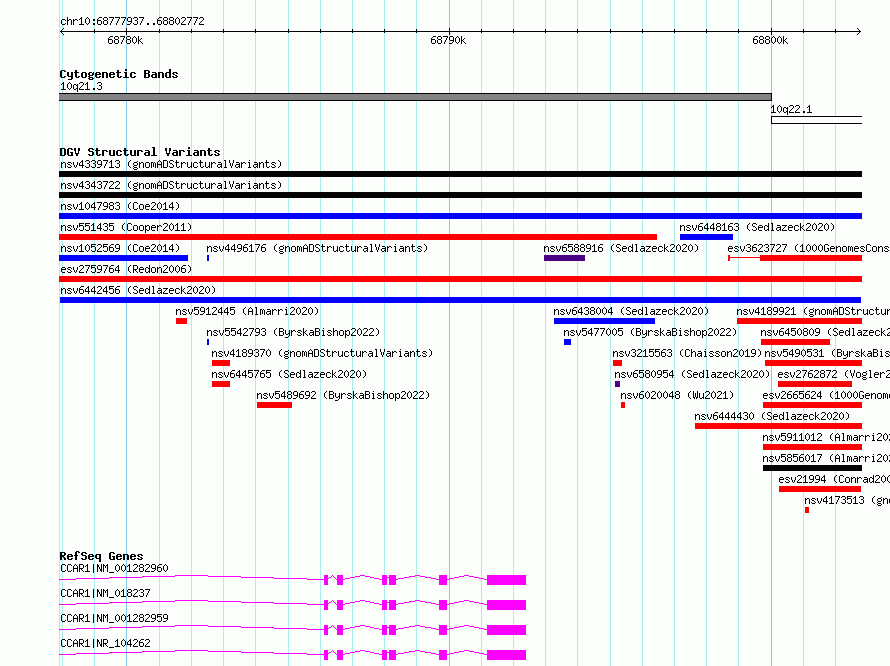
Task: Open nsv6438004 (Sedlazeck2020) label
Action: (x=631, y=311)
